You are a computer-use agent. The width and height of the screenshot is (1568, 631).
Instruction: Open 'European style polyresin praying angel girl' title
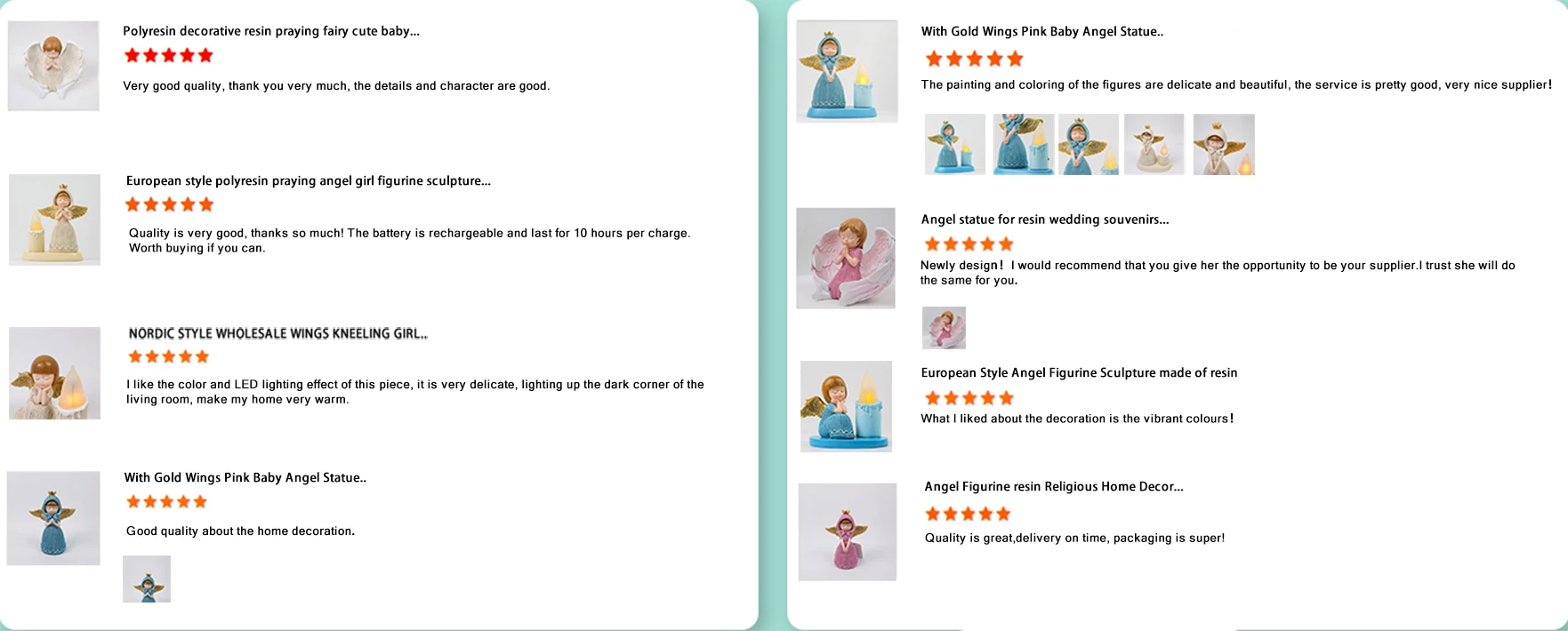coord(309,180)
